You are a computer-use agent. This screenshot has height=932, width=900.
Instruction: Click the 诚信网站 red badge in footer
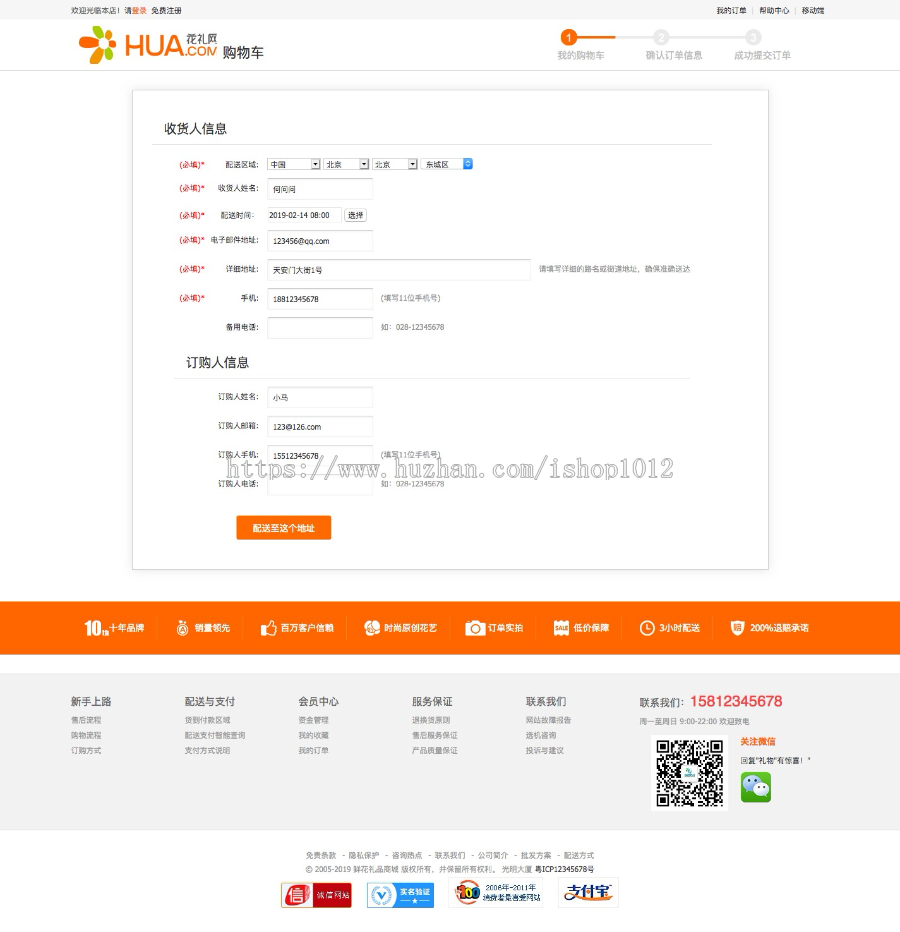[316, 894]
